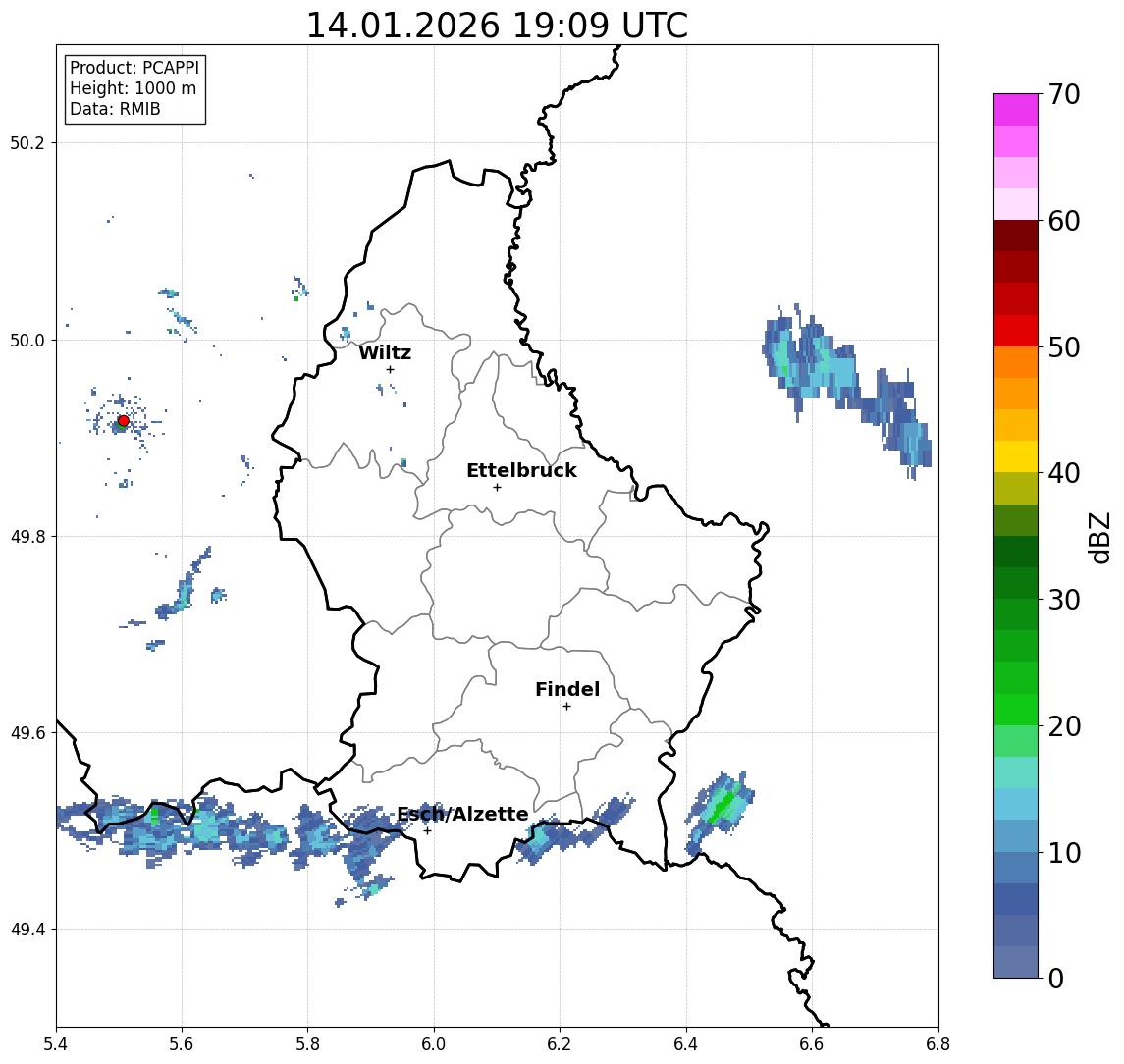Click the Findel city label

pos(567,689)
